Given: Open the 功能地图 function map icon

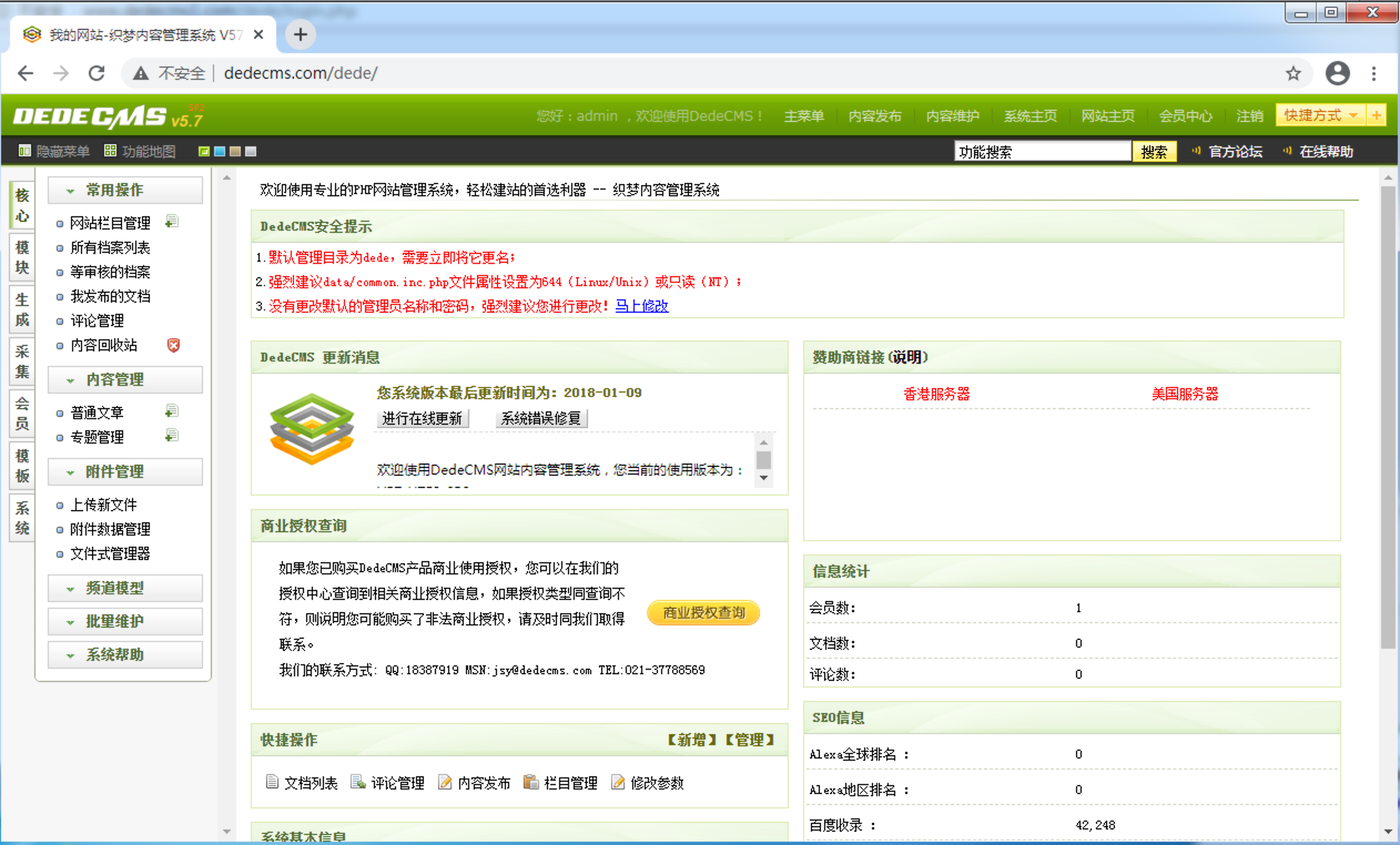Looking at the screenshot, I should [111, 150].
